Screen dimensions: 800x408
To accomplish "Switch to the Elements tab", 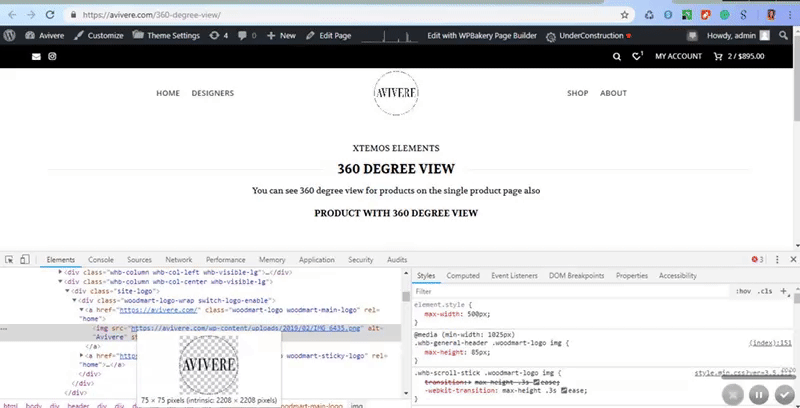I will [61, 260].
